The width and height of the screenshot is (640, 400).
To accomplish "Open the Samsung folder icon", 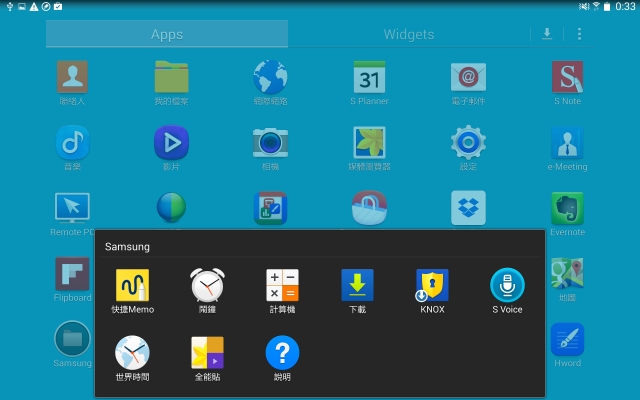I will (72, 339).
